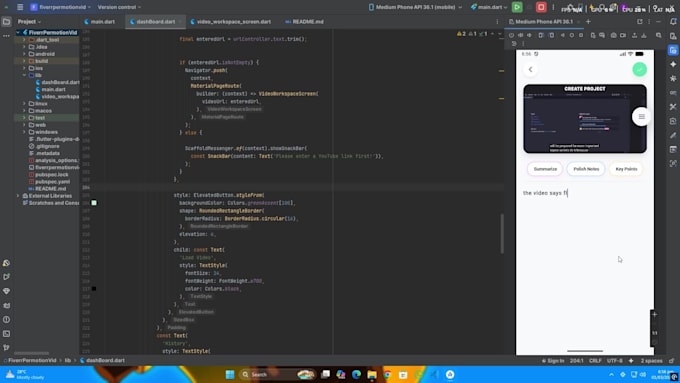Click the lib breadcrumb in the navigation bar
Image resolution: width=680 pixels, height=383 pixels.
(68, 360)
